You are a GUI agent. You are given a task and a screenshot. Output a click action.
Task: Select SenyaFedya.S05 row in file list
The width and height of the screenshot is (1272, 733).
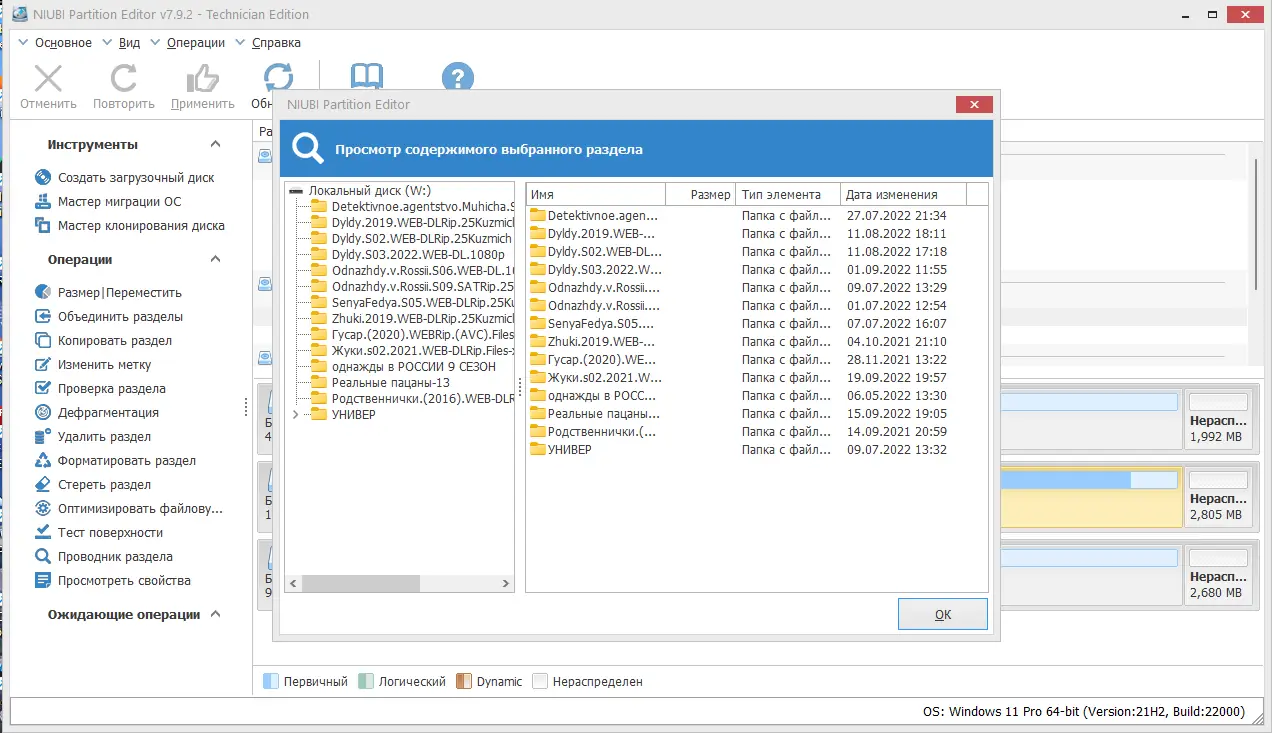click(x=757, y=324)
